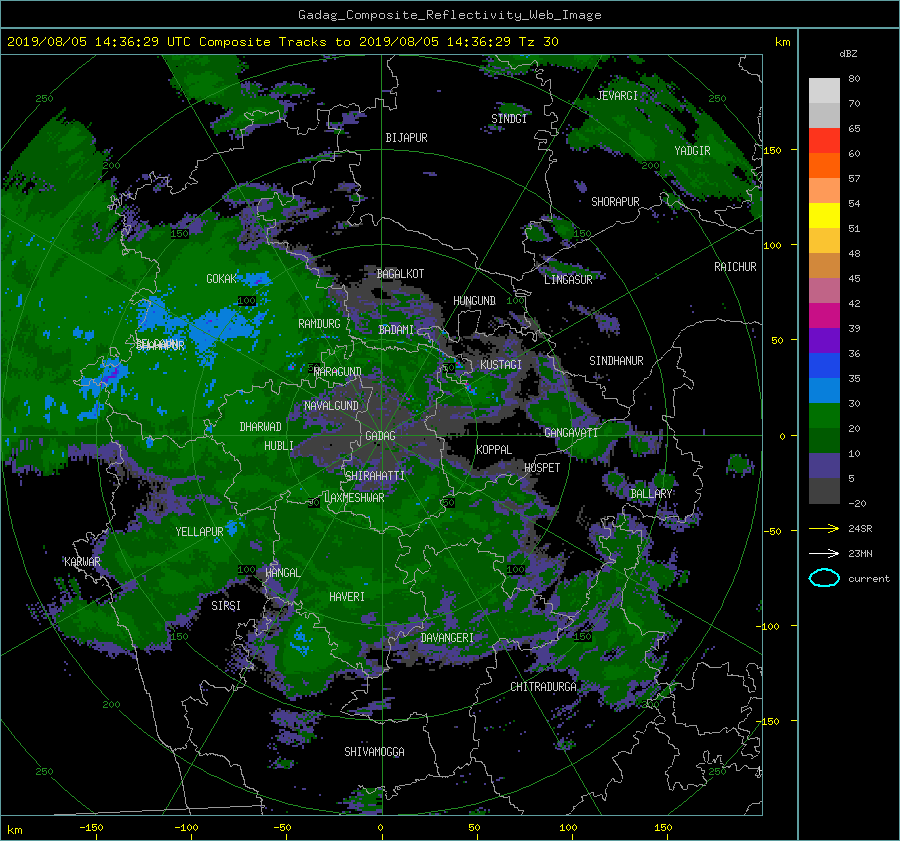900x841 pixels.
Task: Select the KUSTAGI label
Action: (x=501, y=365)
